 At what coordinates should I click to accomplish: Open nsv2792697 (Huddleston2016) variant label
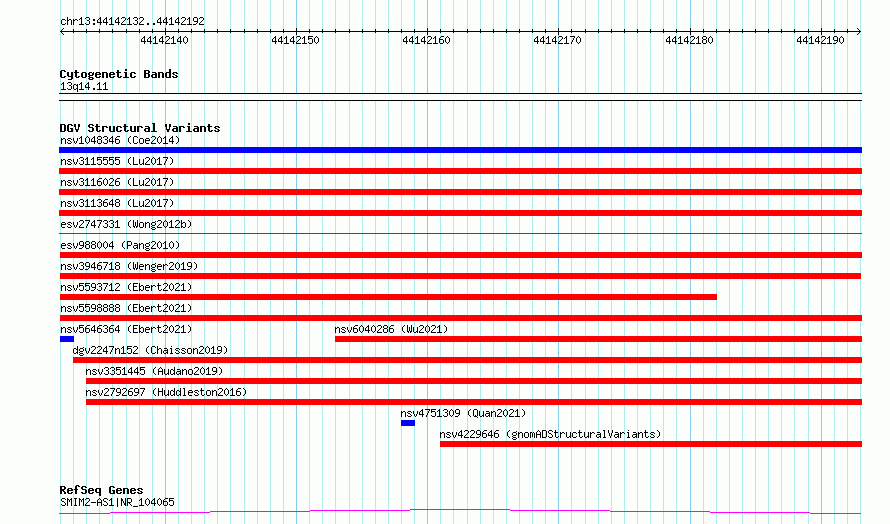(166, 392)
